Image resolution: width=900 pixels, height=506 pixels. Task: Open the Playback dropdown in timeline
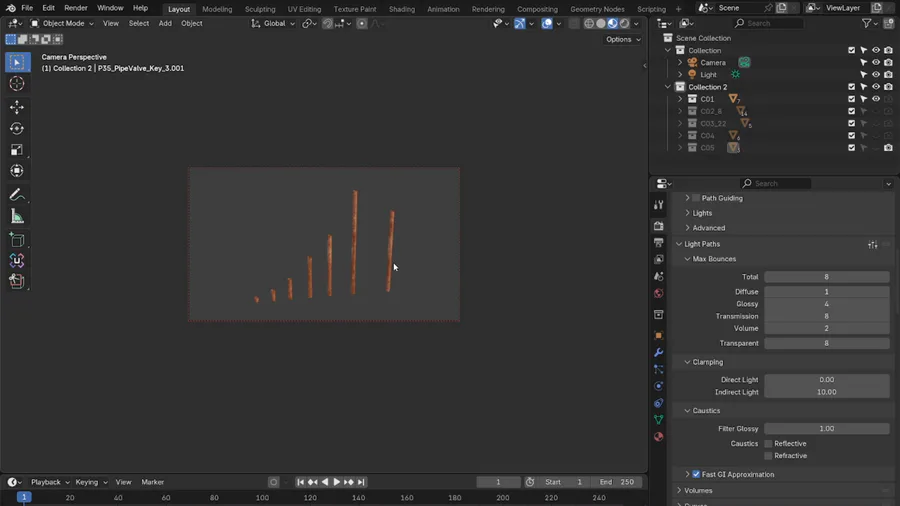pos(50,482)
